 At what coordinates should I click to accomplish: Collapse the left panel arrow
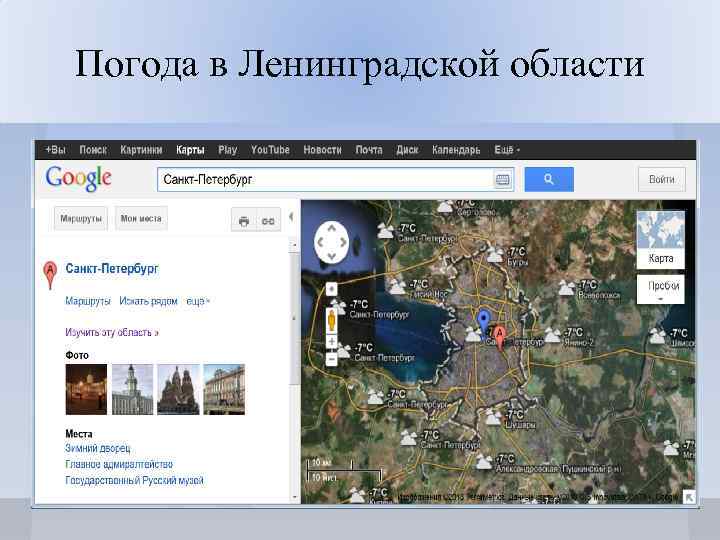click(291, 216)
